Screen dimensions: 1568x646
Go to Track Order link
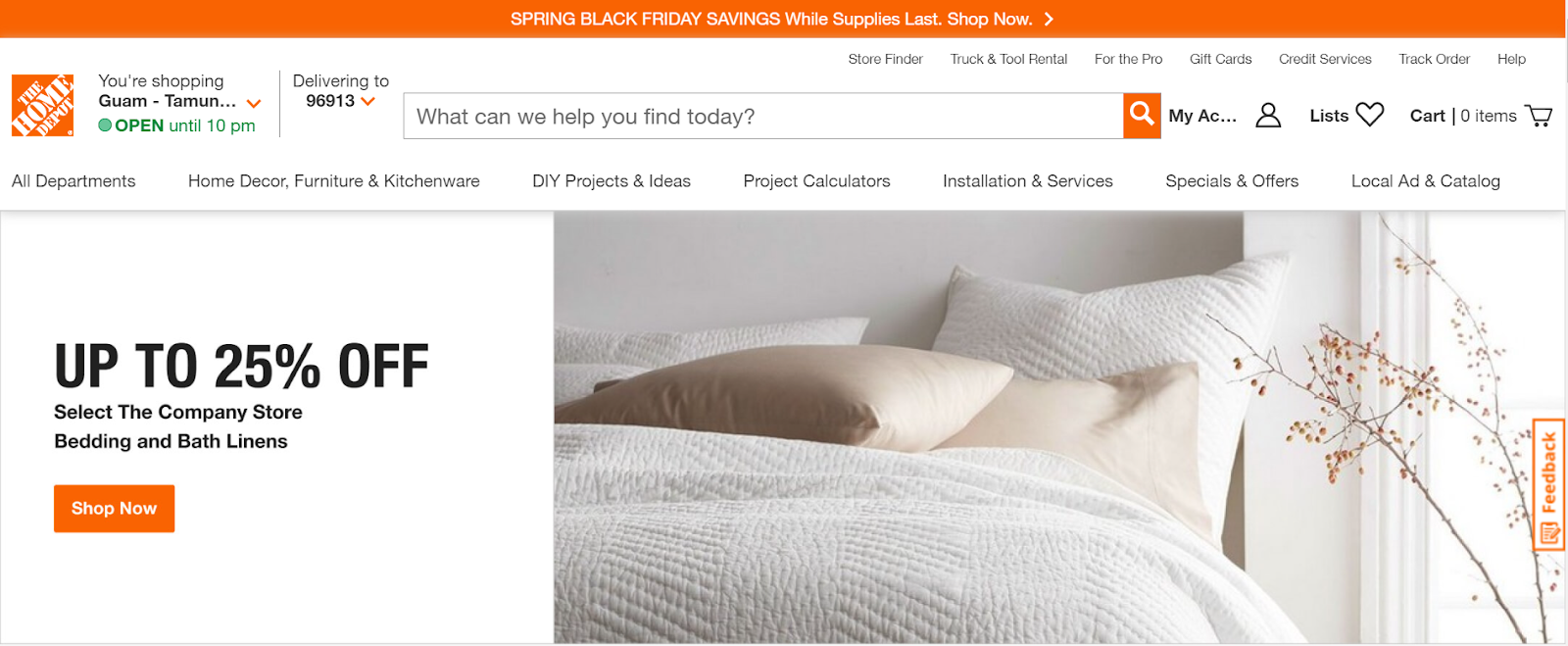click(x=1434, y=59)
